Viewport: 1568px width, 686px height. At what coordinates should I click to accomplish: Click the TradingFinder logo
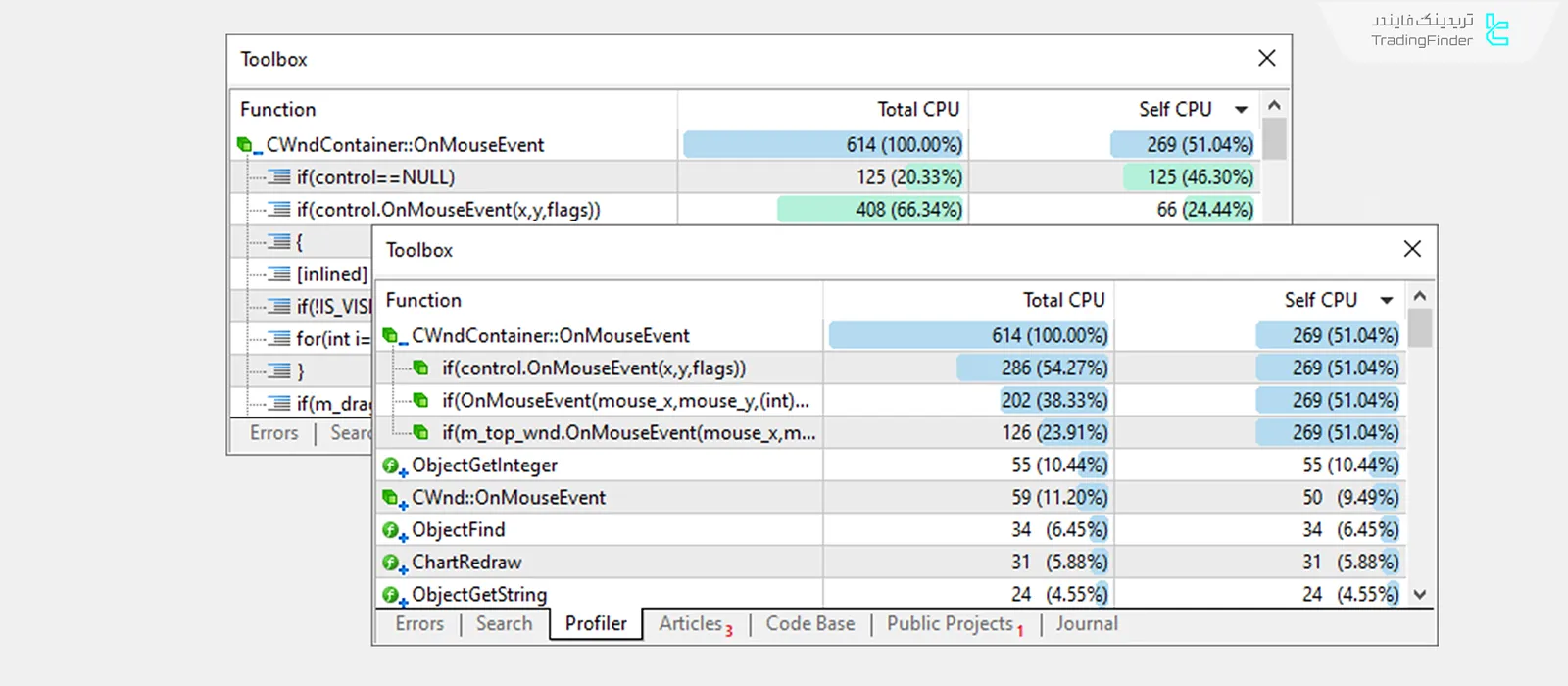1496,29
